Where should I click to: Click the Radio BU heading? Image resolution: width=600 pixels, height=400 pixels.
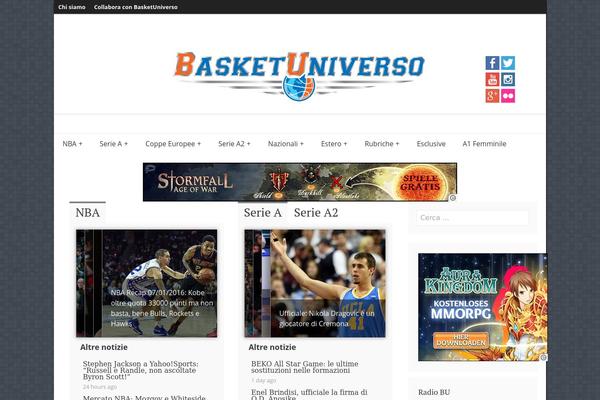coord(434,392)
